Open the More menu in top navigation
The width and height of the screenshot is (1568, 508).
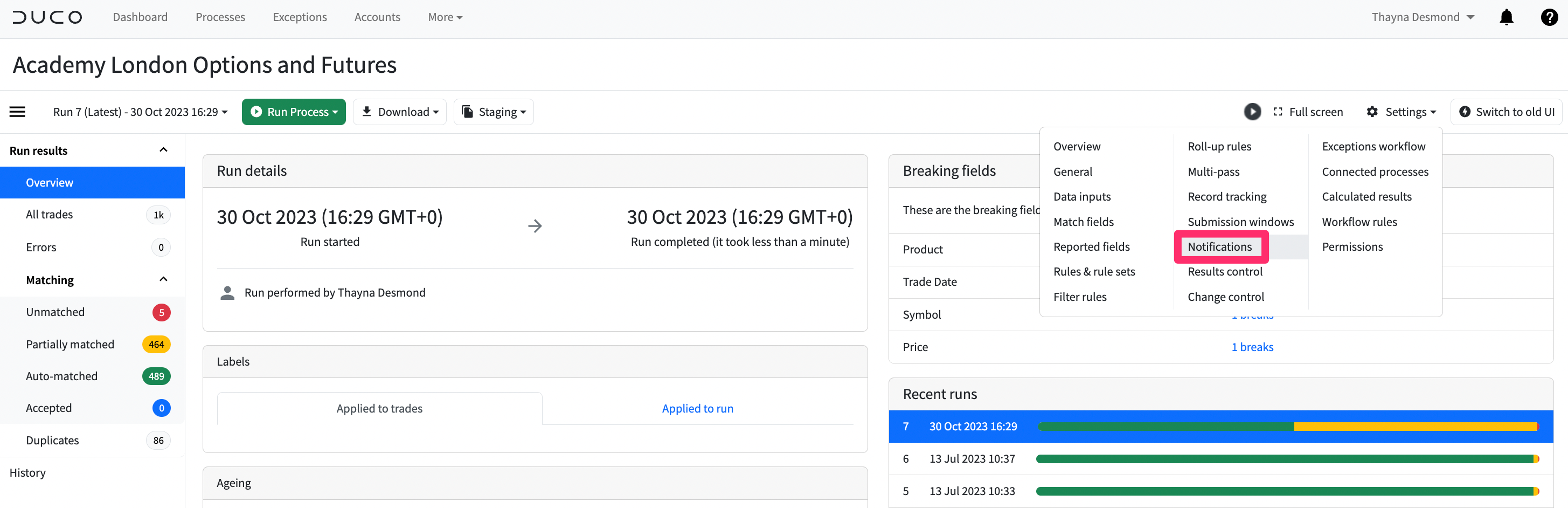pyautogui.click(x=445, y=17)
